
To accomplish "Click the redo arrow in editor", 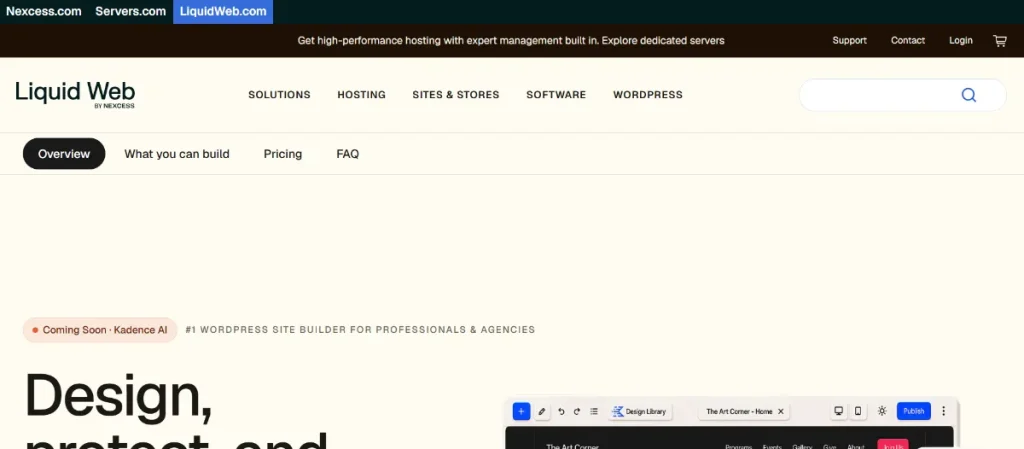I will pyautogui.click(x=577, y=411).
